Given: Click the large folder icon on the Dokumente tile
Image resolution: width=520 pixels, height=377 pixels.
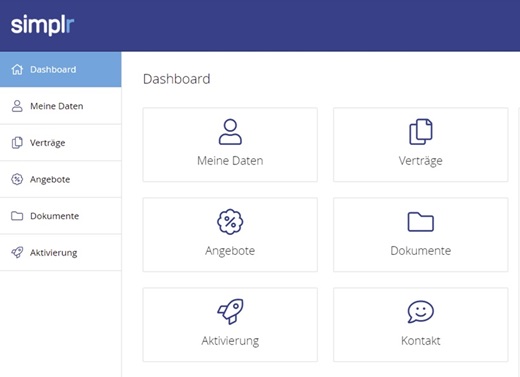Looking at the screenshot, I should click(421, 222).
